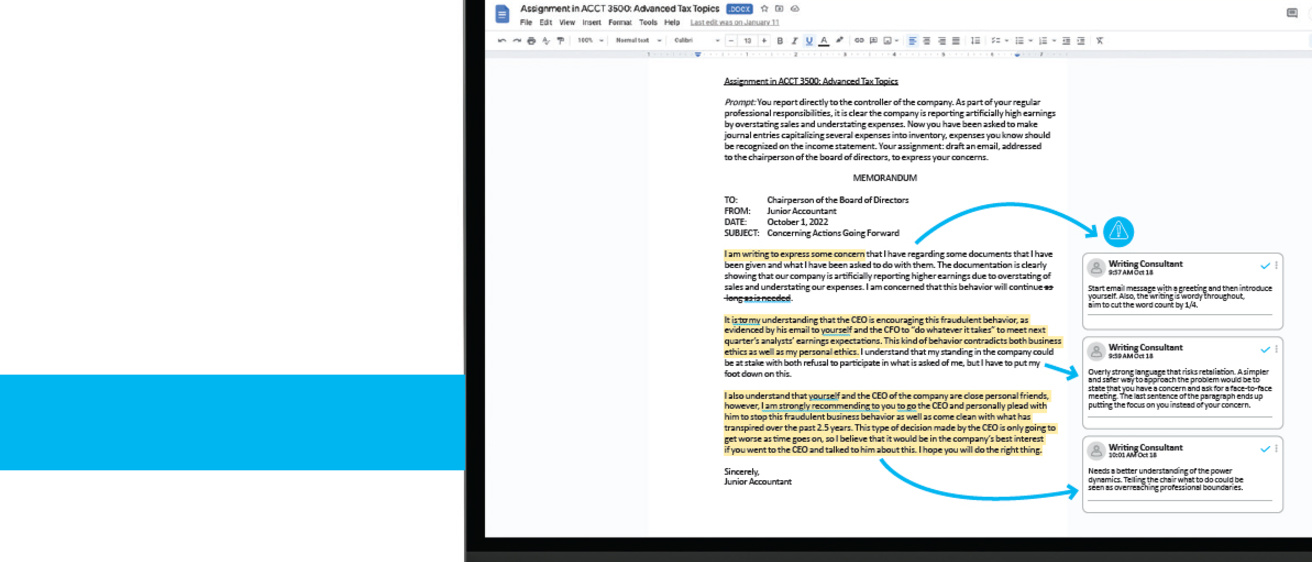
Task: Click the 'Last edit was on January 11' link
Action: tap(734, 21)
